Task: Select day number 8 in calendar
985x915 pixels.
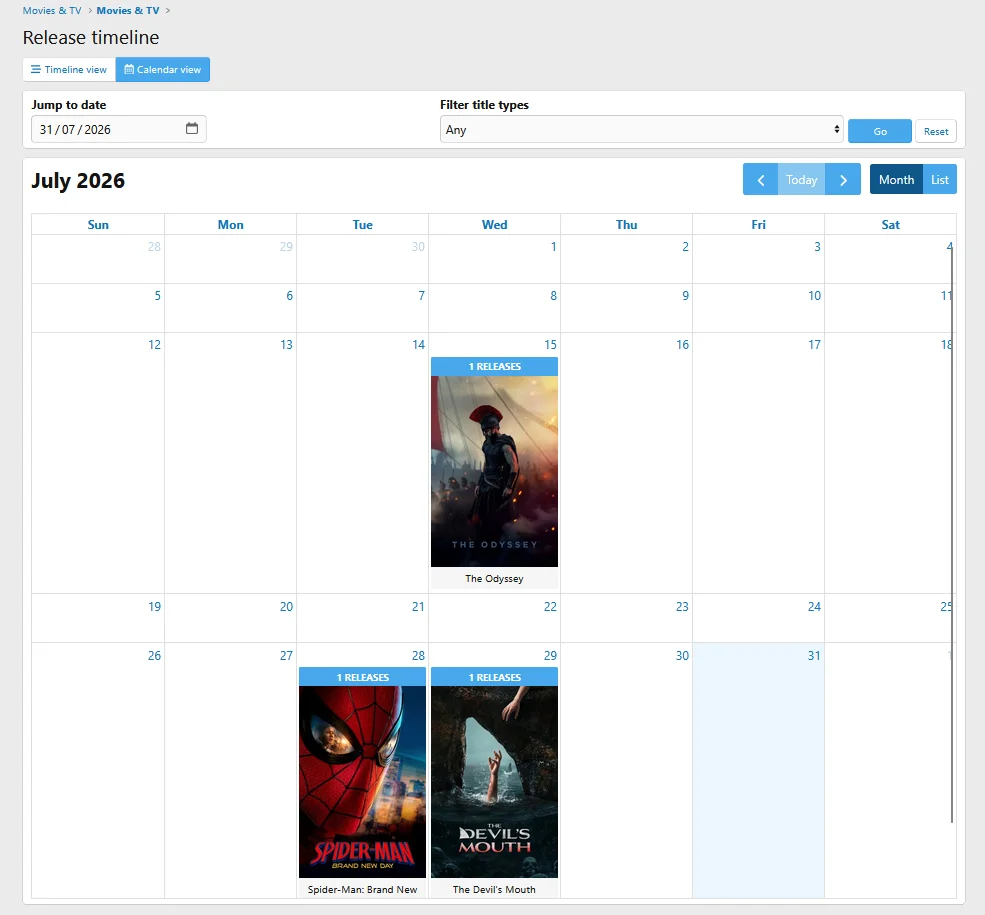Action: [553, 296]
